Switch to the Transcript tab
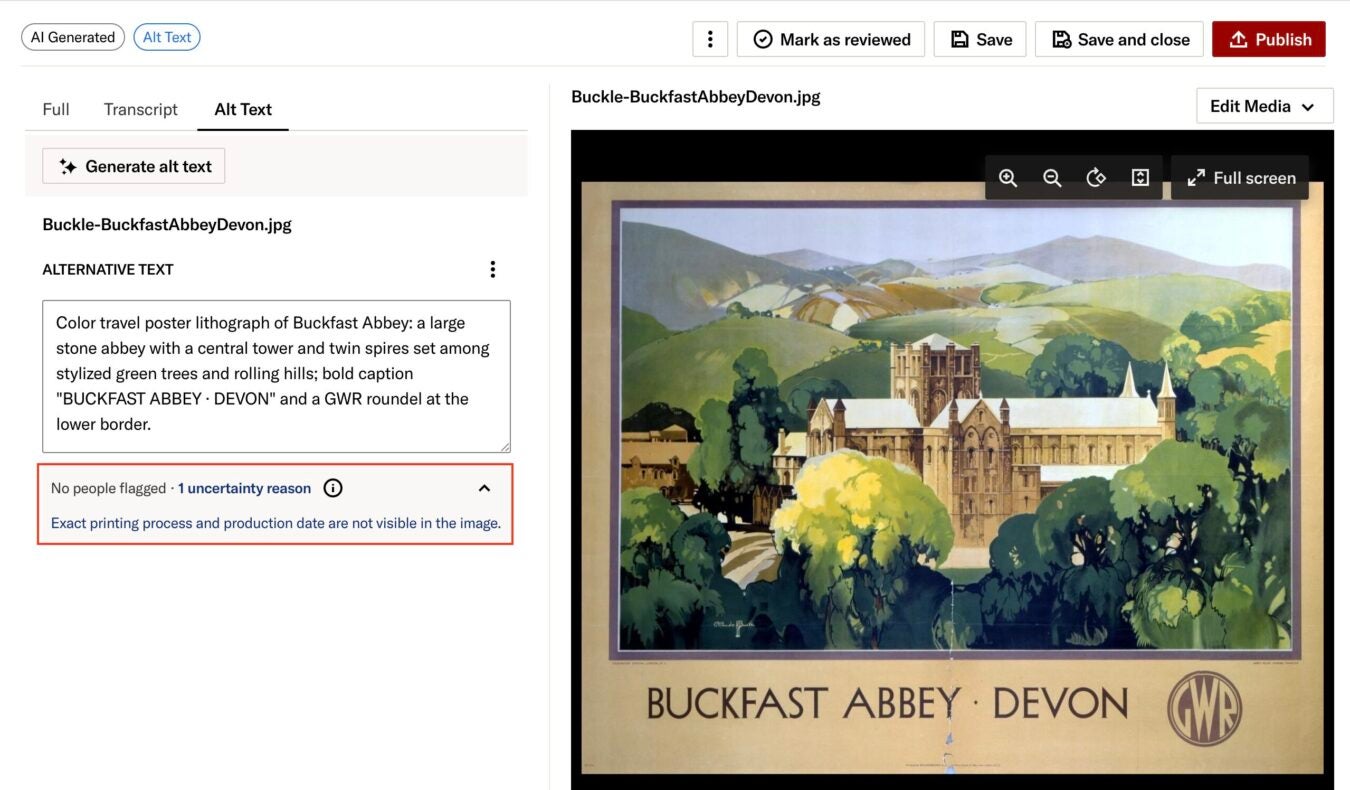The image size is (1350, 790). tap(141, 109)
